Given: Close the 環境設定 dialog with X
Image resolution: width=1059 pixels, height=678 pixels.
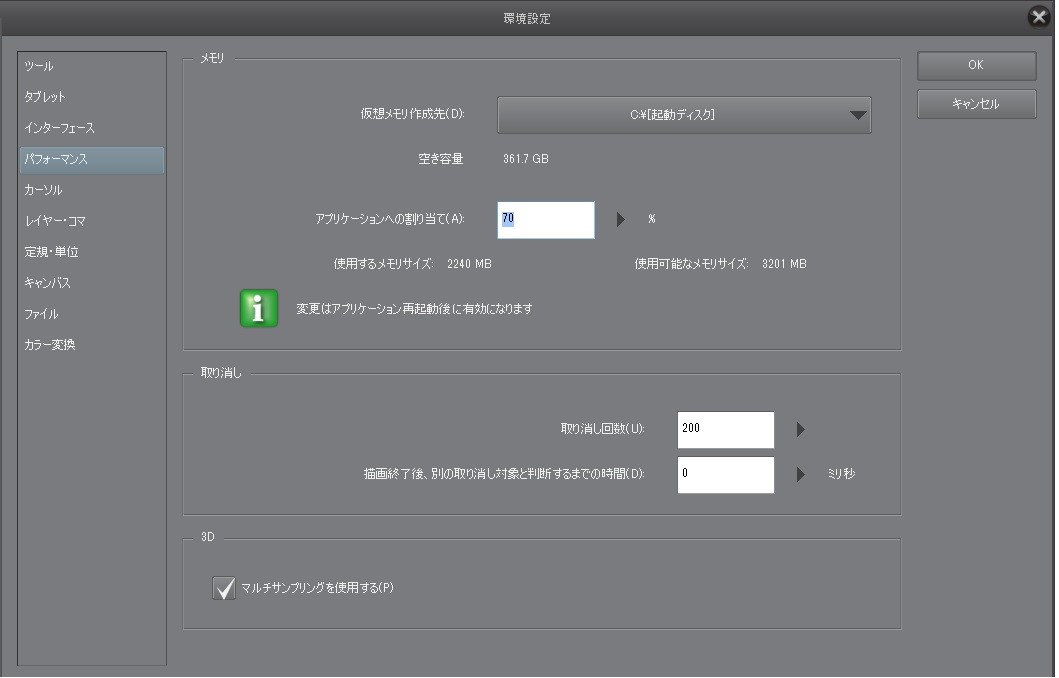Looking at the screenshot, I should [x=1039, y=17].
